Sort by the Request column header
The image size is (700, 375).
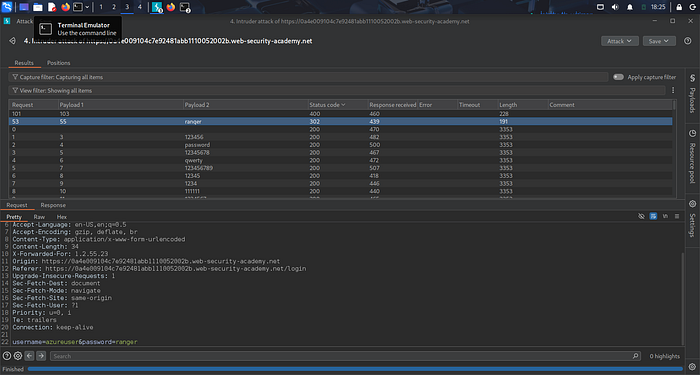point(33,105)
